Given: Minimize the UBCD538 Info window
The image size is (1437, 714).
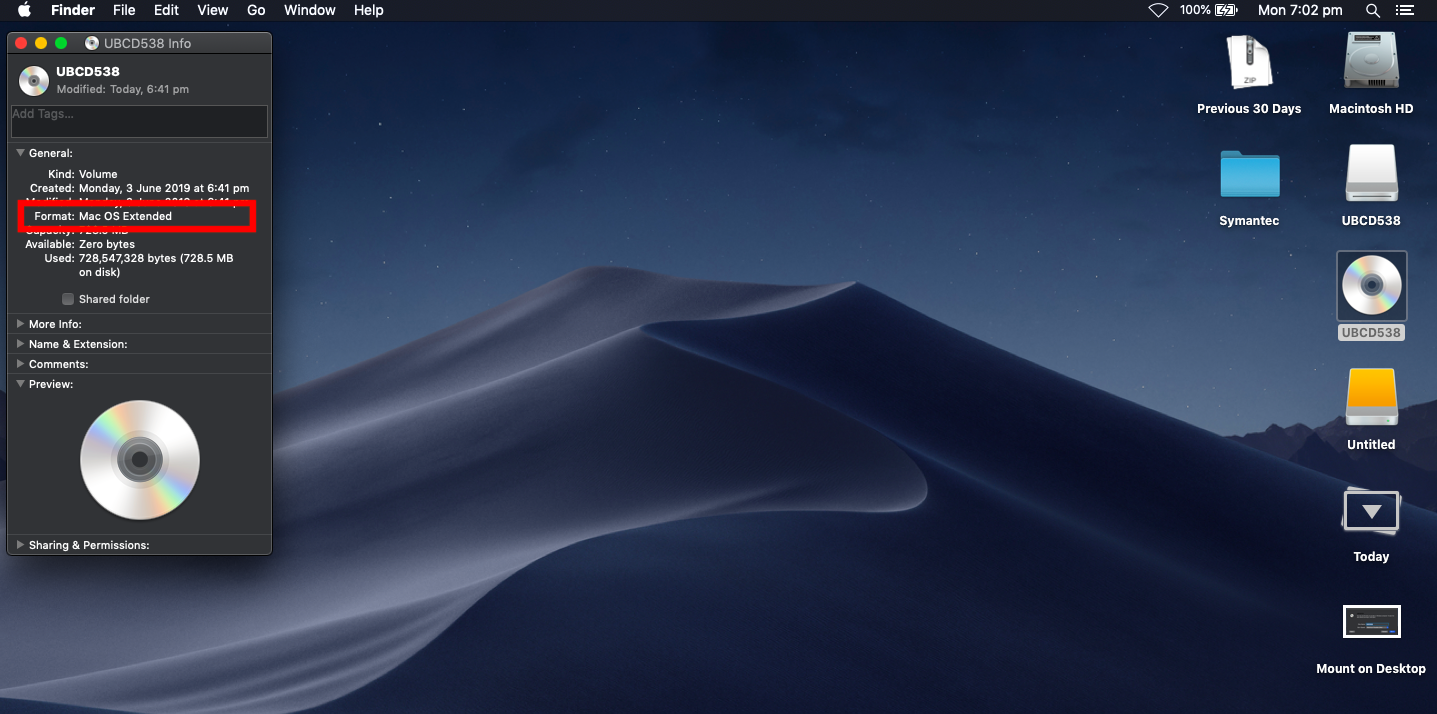Looking at the screenshot, I should pos(41,43).
